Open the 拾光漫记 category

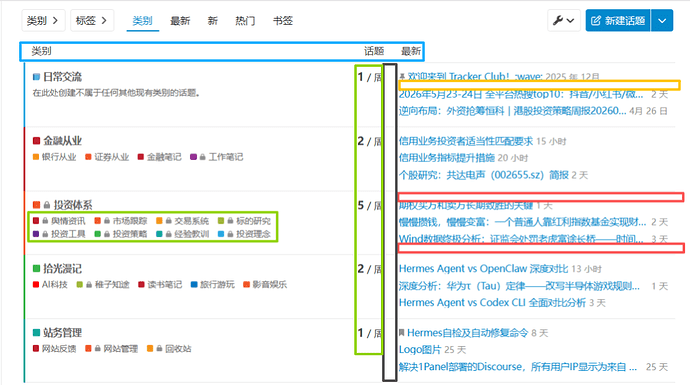[x=58, y=269]
